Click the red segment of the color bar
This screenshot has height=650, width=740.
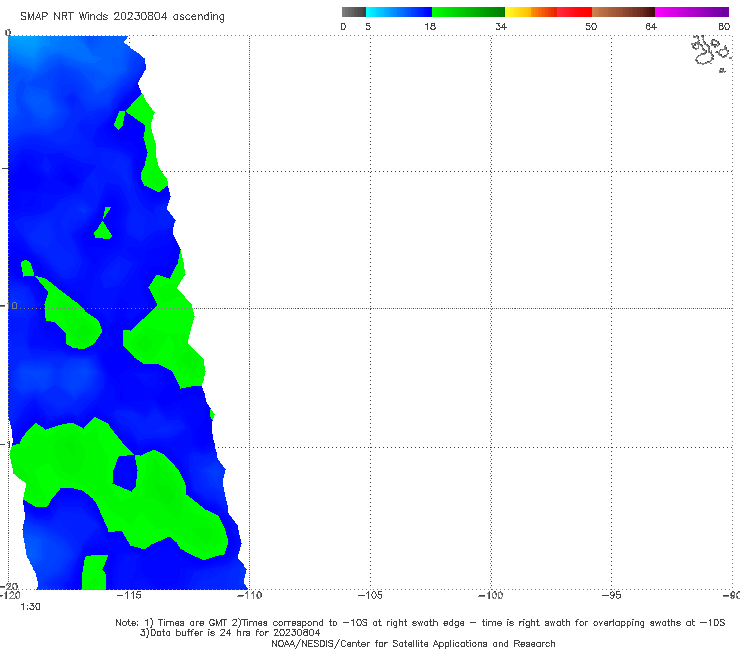pos(574,12)
